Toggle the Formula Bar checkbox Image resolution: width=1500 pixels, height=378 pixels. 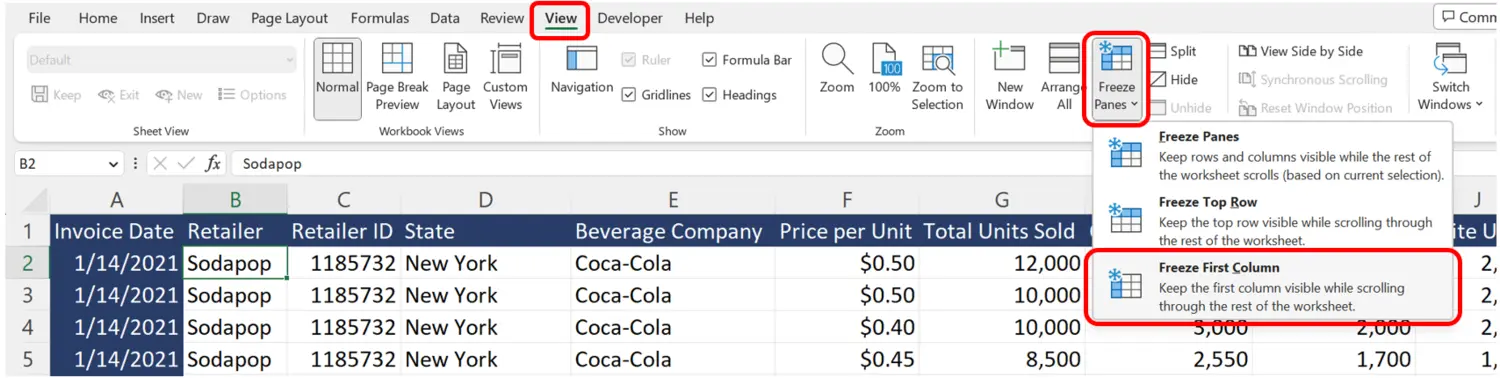(x=709, y=60)
